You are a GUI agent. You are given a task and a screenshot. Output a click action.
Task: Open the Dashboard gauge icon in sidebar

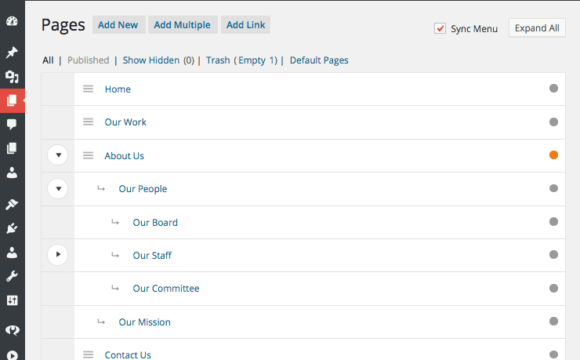point(12,21)
